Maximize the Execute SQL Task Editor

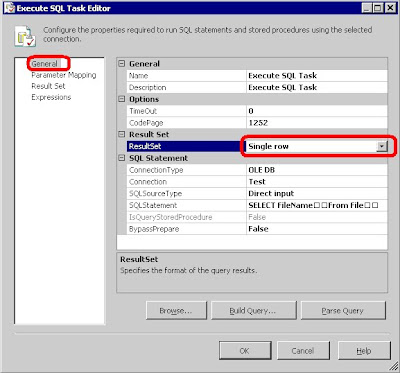pos(378,8)
